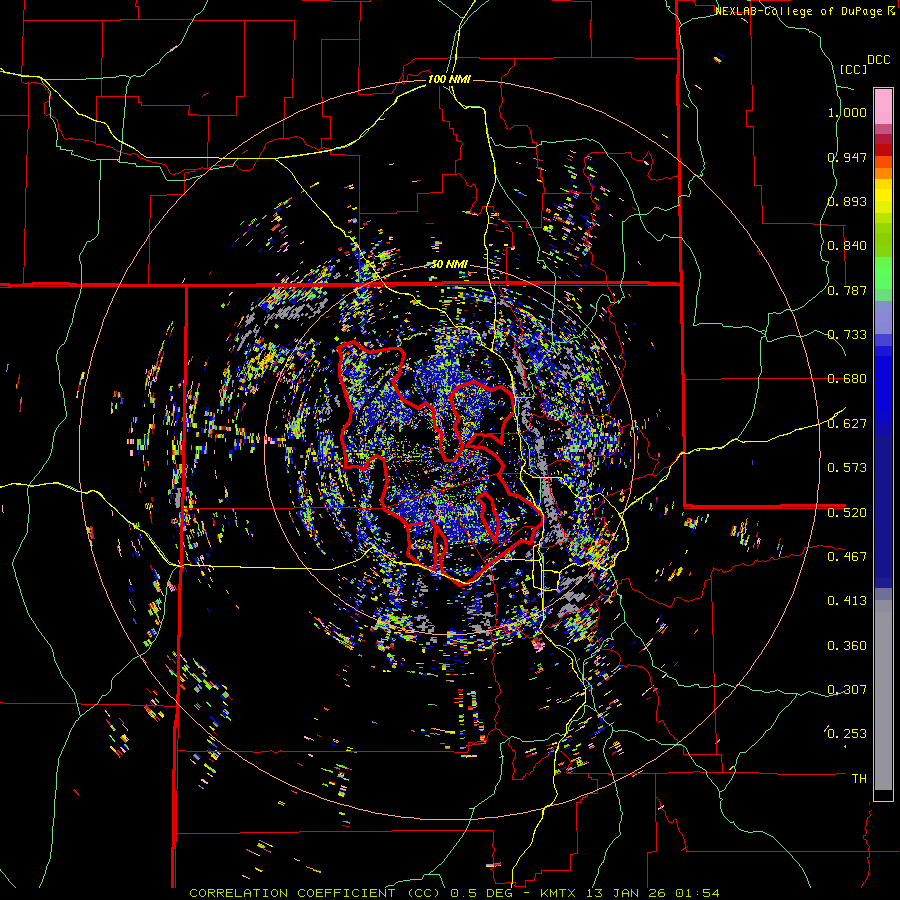
Task: Click the 0.307 legend value
Action: point(847,690)
